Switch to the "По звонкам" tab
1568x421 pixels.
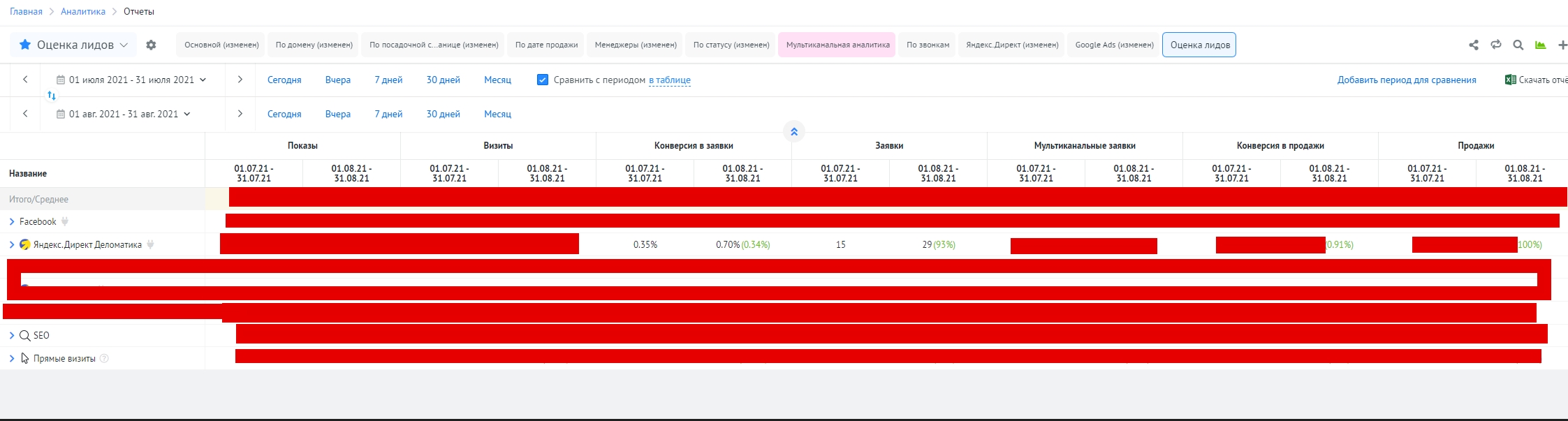click(928, 45)
